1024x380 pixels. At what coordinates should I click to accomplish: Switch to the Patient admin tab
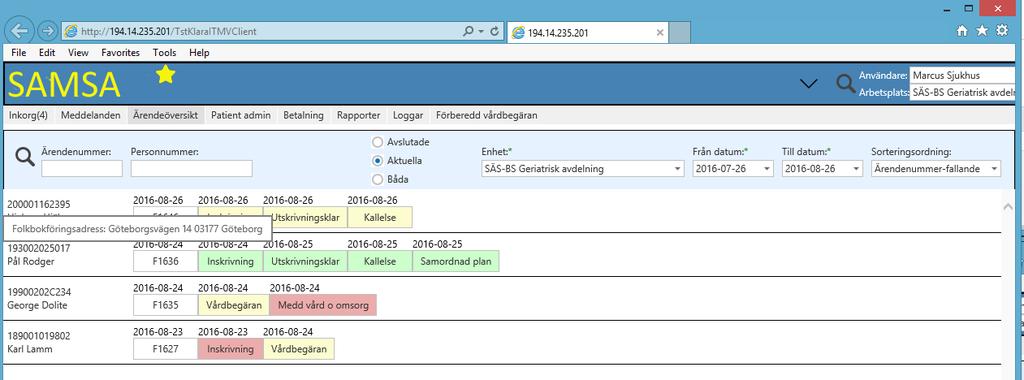coord(241,116)
